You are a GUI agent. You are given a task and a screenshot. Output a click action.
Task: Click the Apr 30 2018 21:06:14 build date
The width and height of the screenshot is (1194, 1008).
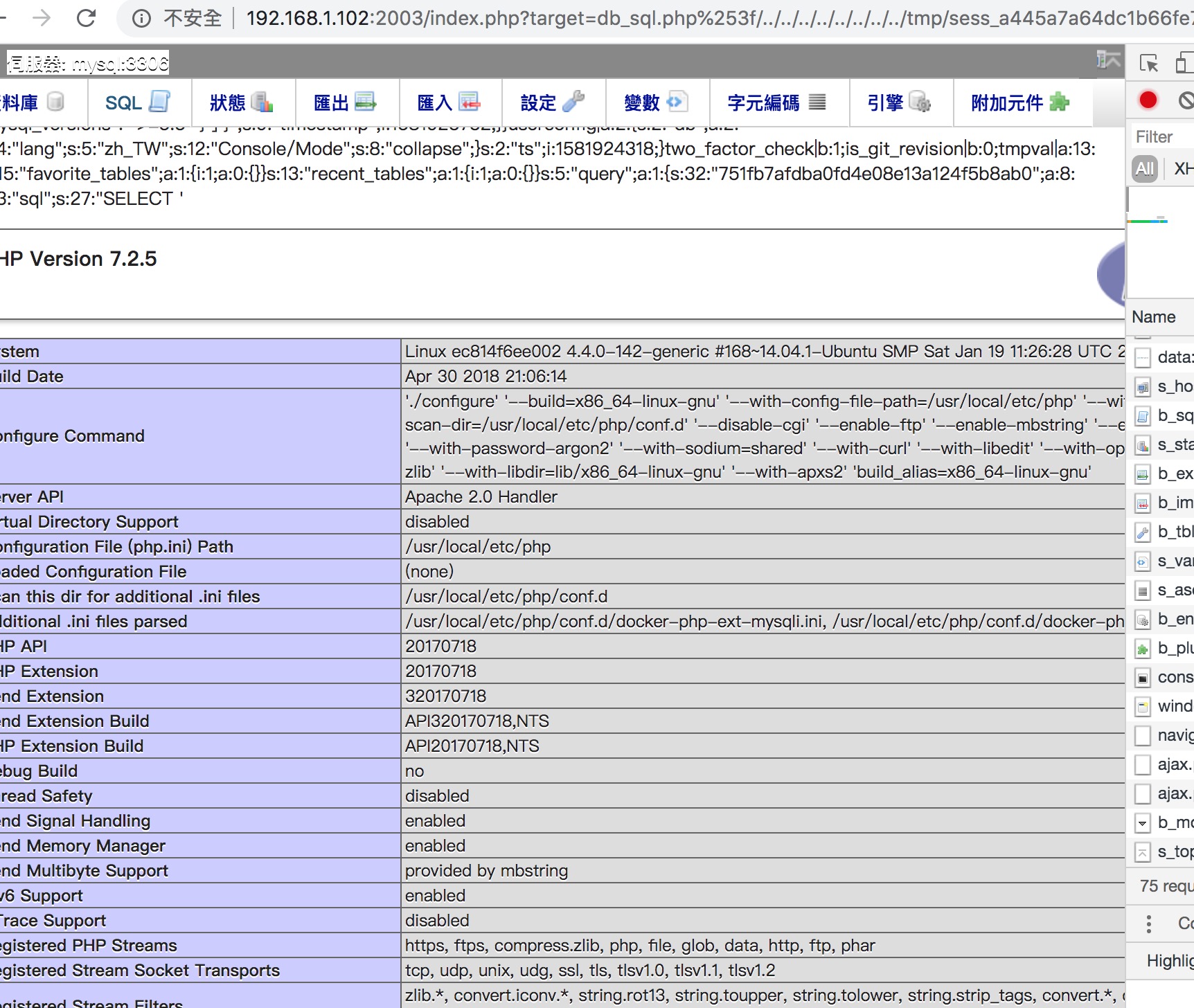point(485,377)
